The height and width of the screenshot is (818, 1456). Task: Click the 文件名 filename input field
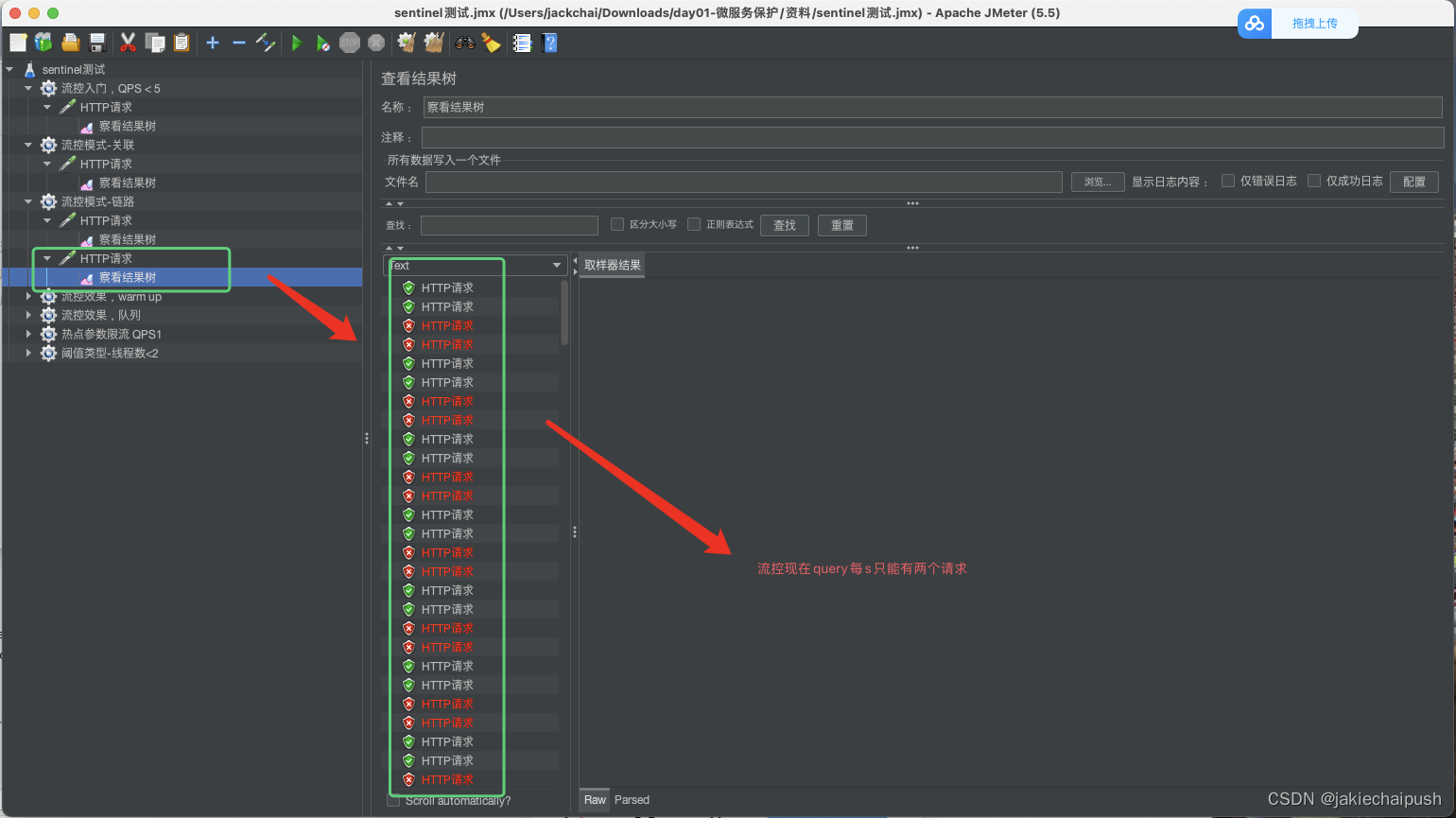(744, 182)
